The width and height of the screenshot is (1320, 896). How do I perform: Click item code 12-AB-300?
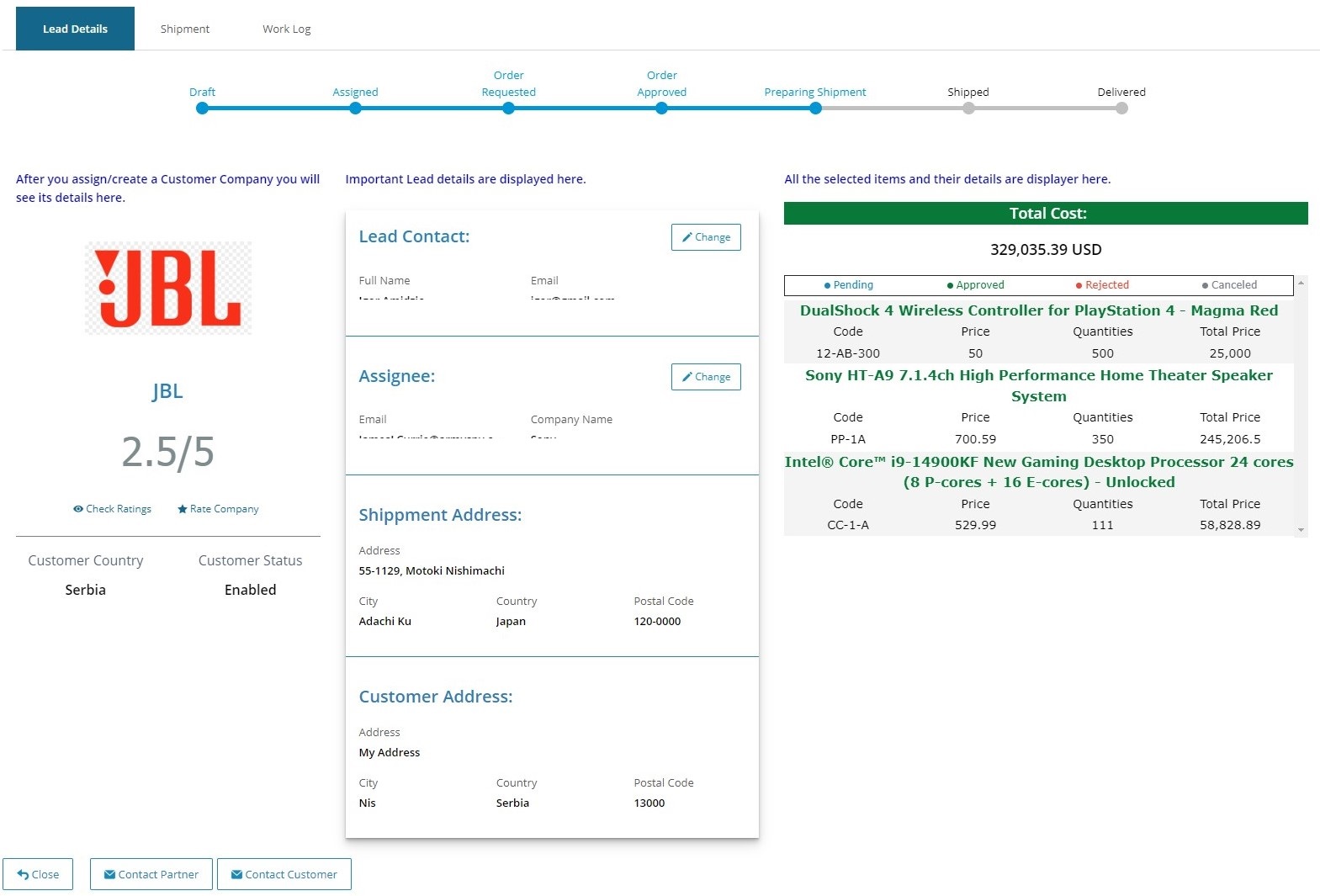848,353
